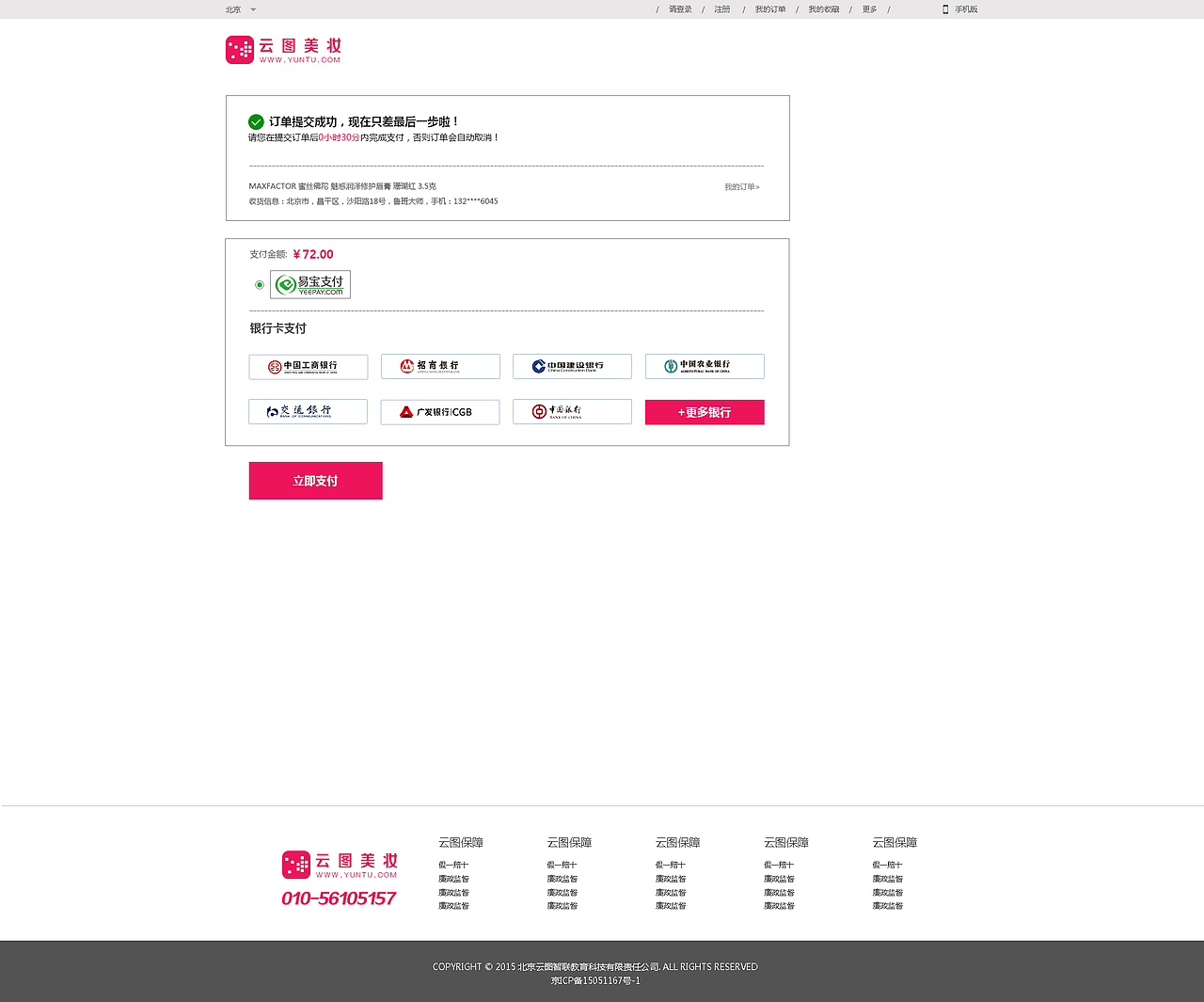Choose 中国银行 Bank of China option
Screen dimensions: 1204x1002
[x=572, y=412]
